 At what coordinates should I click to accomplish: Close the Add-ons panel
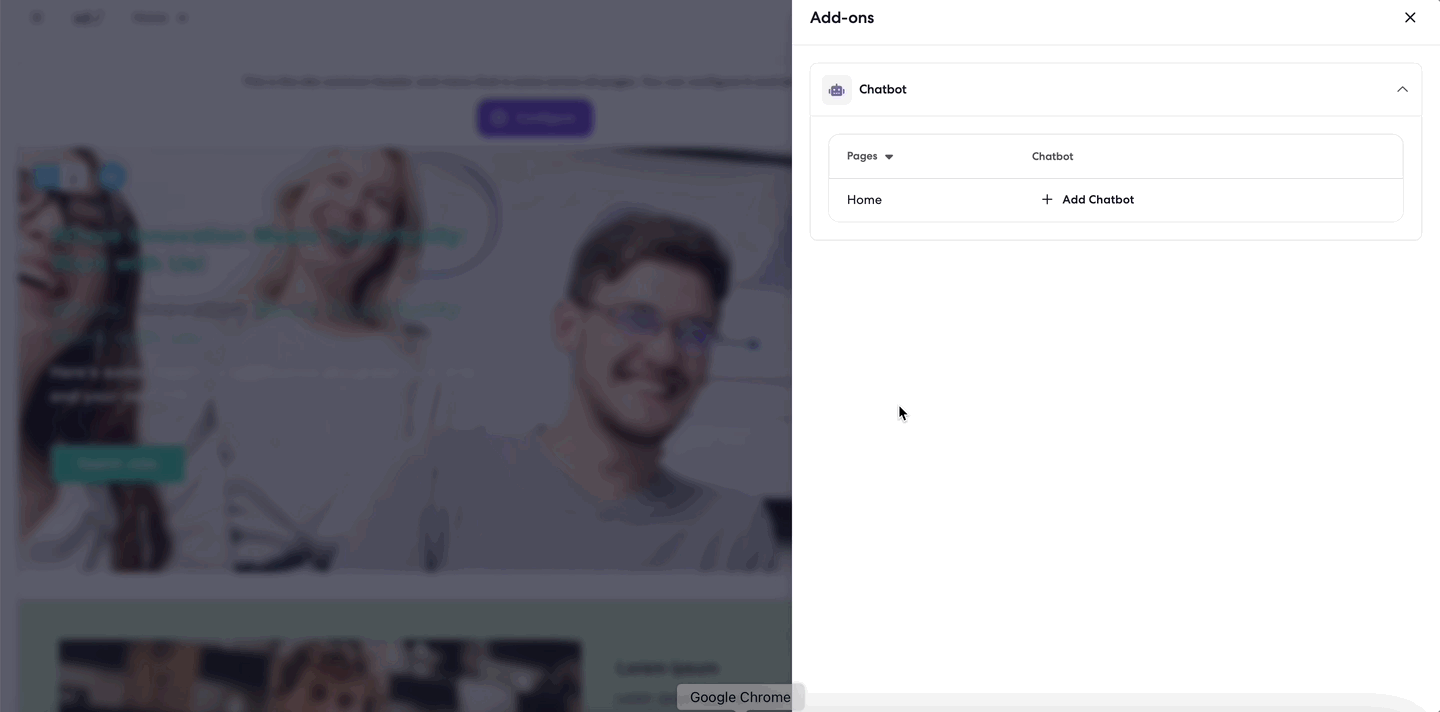[1410, 18]
